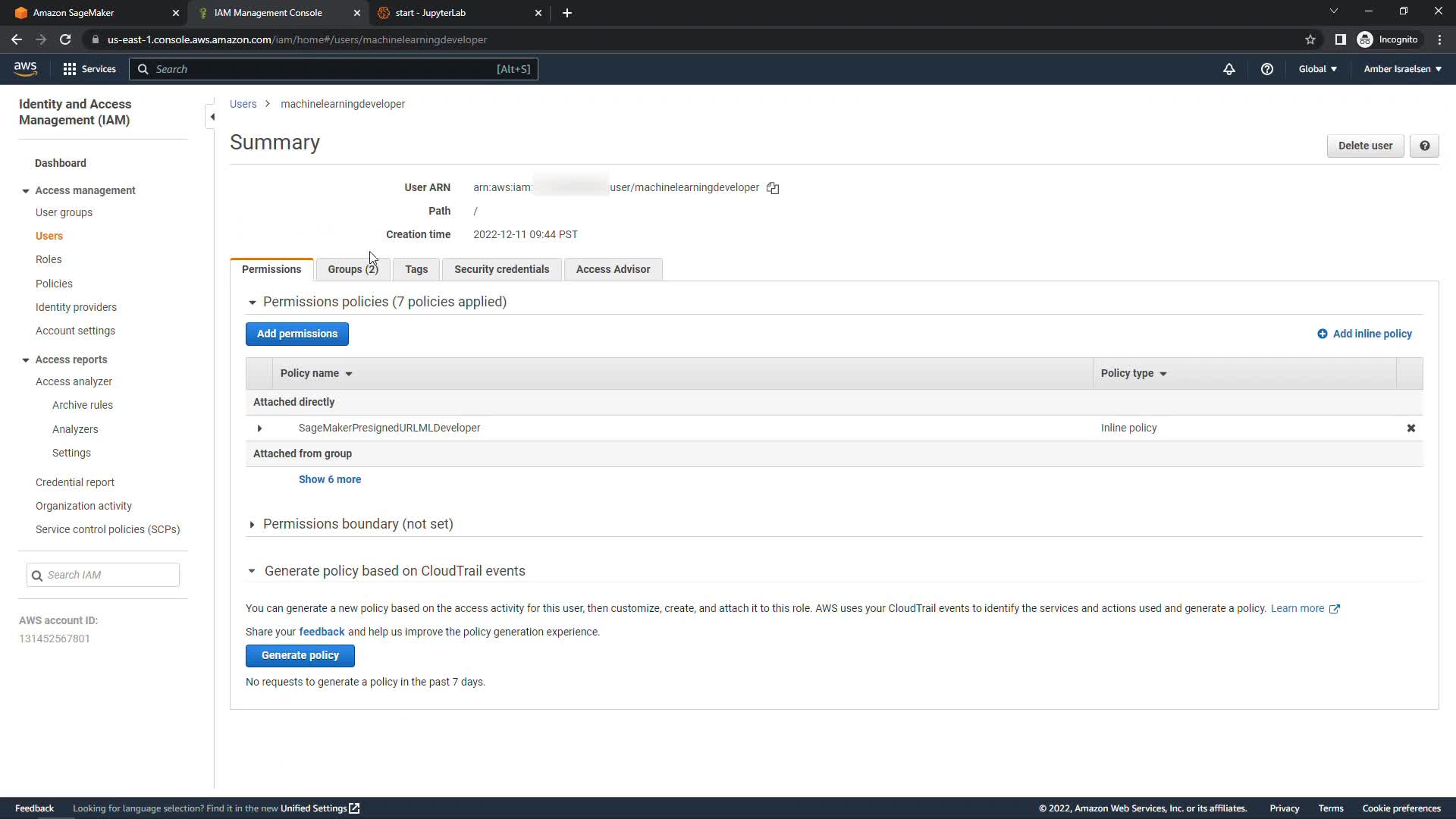Screen dimensions: 1456x819
Task: Remove the SageMakerPresignedURLMLDeveloper inline policy
Action: point(1410,428)
